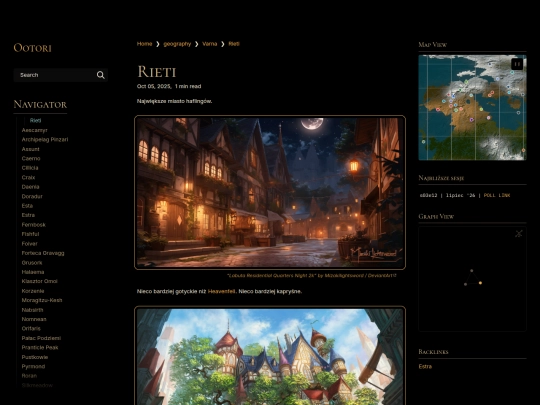Viewport: 540px width, 405px height.
Task: Open Assunt in the Navigator
Action: (x=30, y=149)
